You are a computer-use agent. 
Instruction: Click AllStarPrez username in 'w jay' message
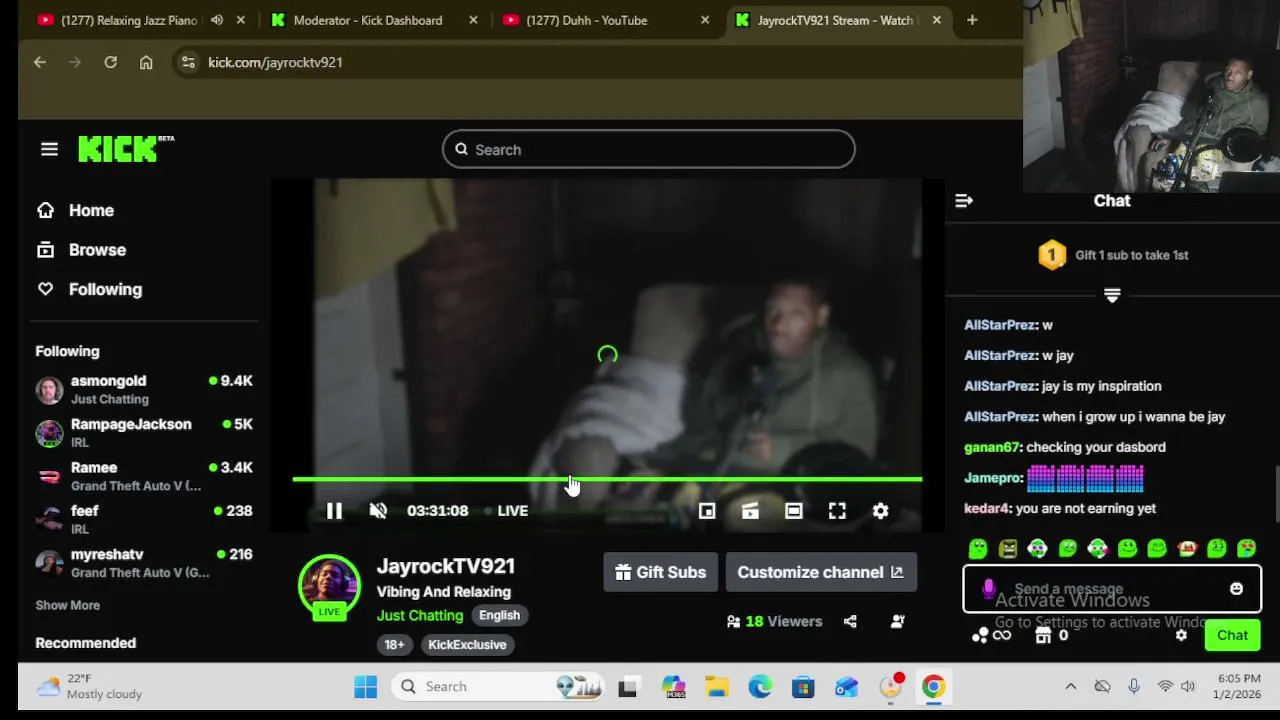[x=1000, y=355]
